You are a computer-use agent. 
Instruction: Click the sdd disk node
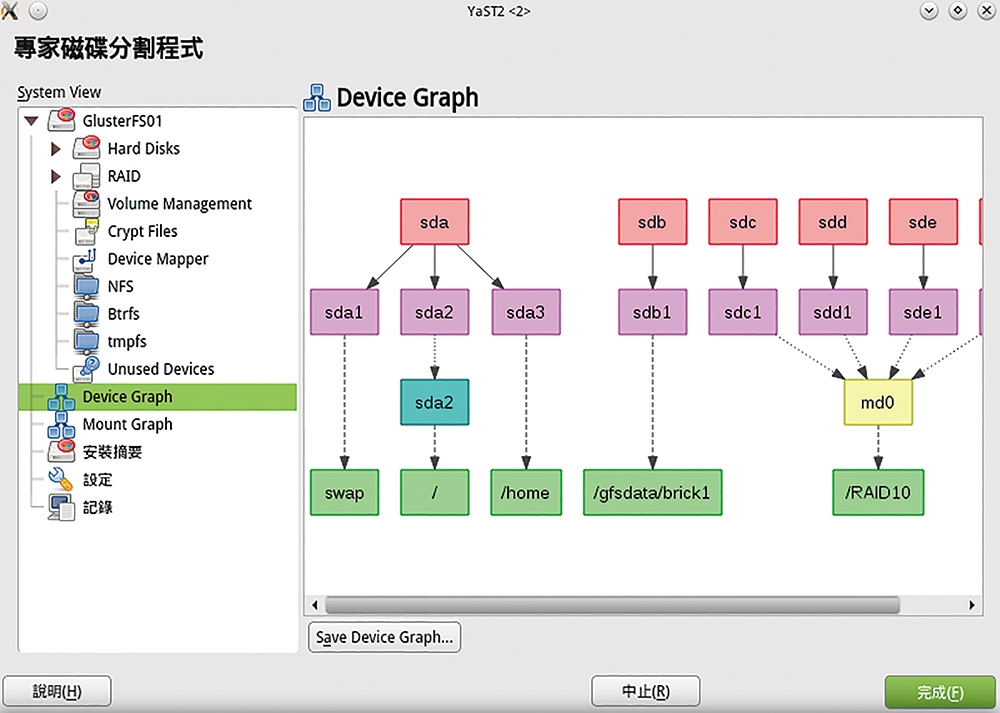(833, 222)
